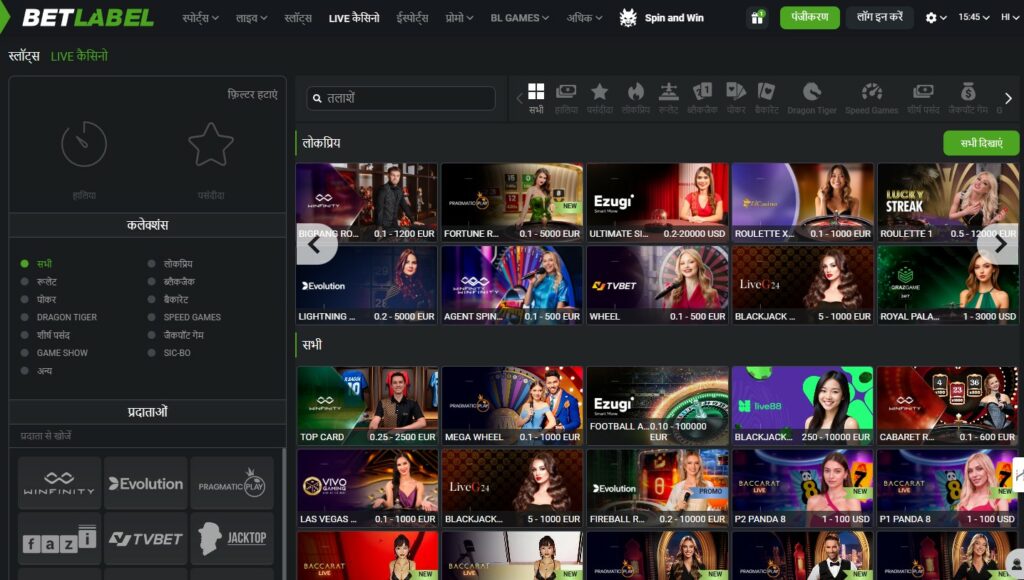The width and height of the screenshot is (1024, 580).
Task: Click the BetLabel logo
Action: (88, 18)
